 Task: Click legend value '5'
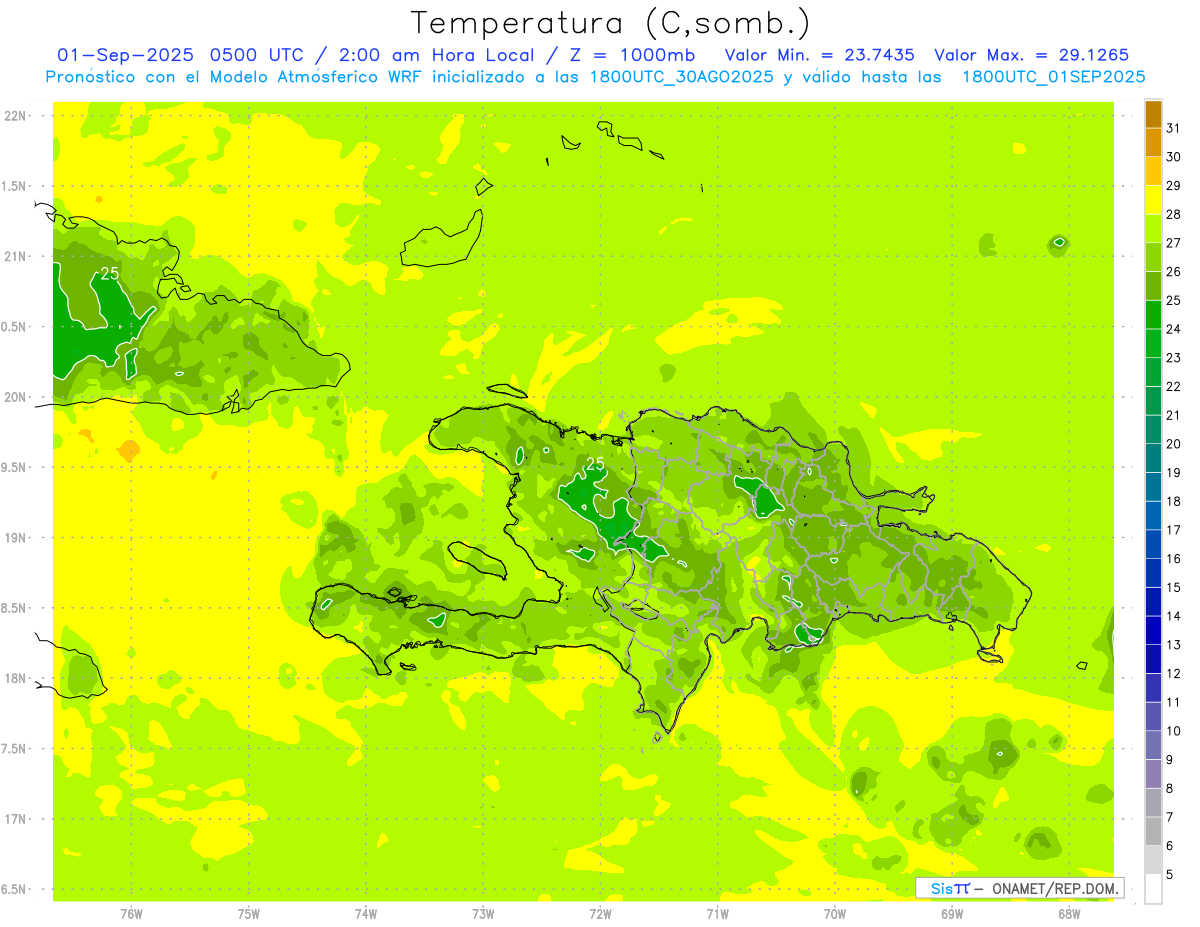point(1170,875)
